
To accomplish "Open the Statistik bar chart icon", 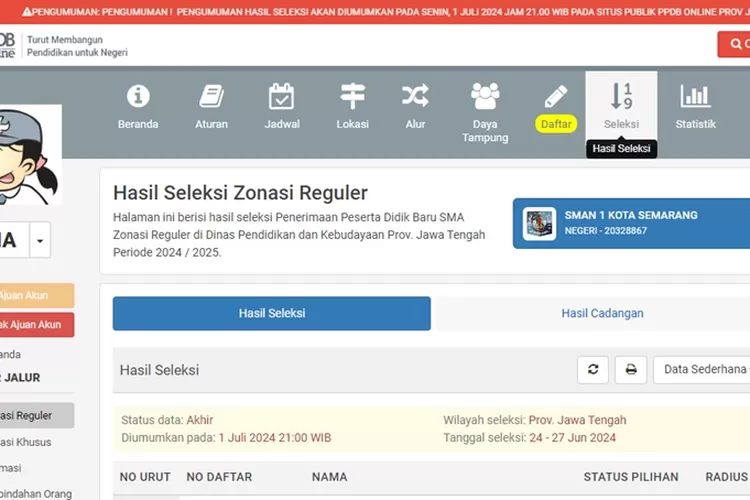I will tap(695, 96).
